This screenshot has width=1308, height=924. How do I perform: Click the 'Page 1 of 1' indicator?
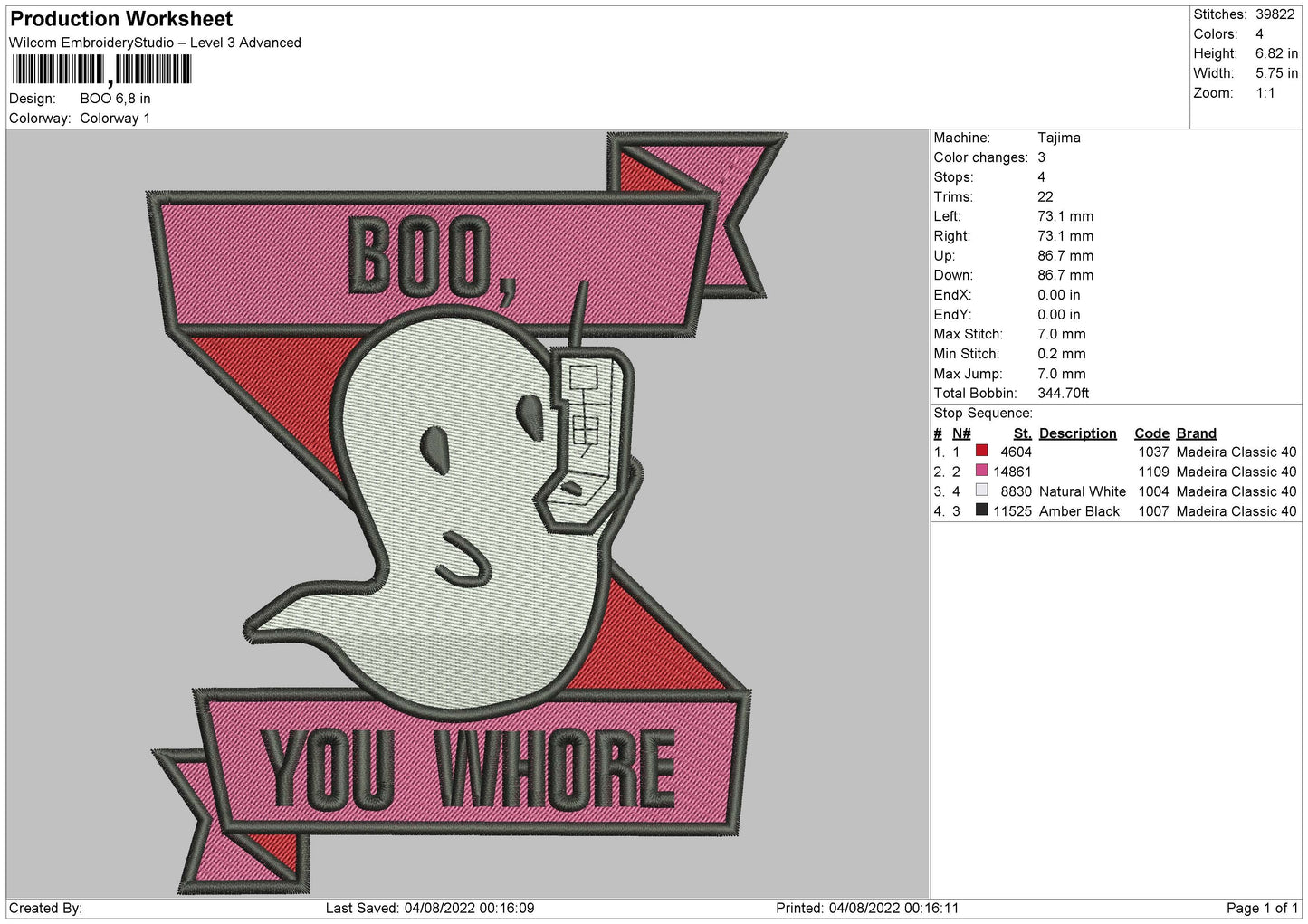[1263, 908]
